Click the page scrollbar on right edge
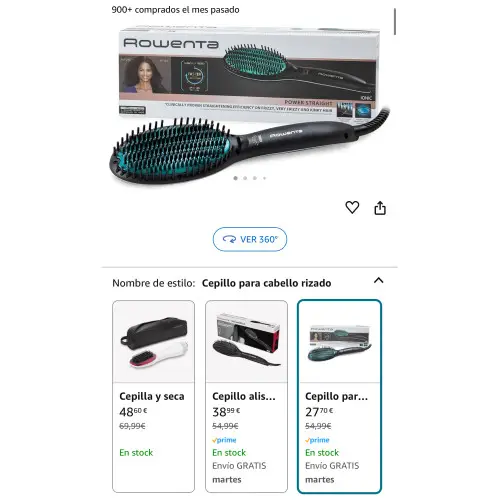The image size is (500, 500). click(395, 22)
